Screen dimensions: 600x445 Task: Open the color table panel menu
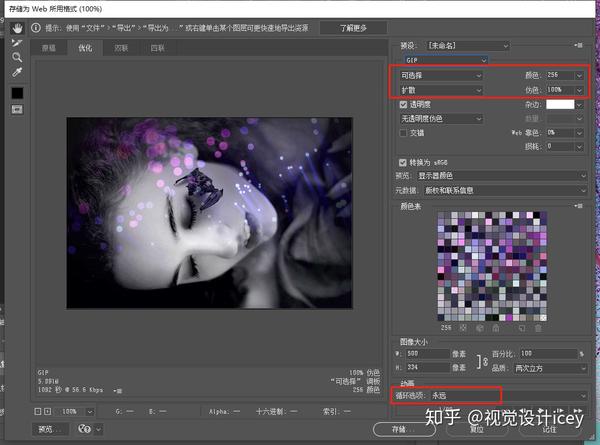pyautogui.click(x=579, y=206)
